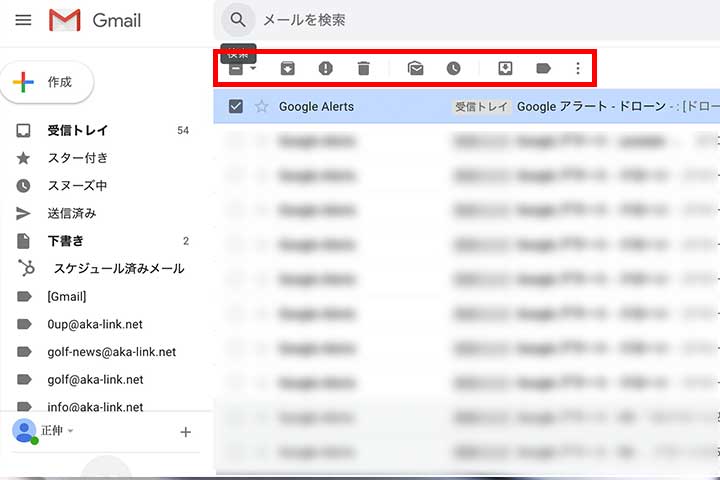This screenshot has height=480, width=720.
Task: Open スケジュール済みメール folder
Action: point(119,268)
